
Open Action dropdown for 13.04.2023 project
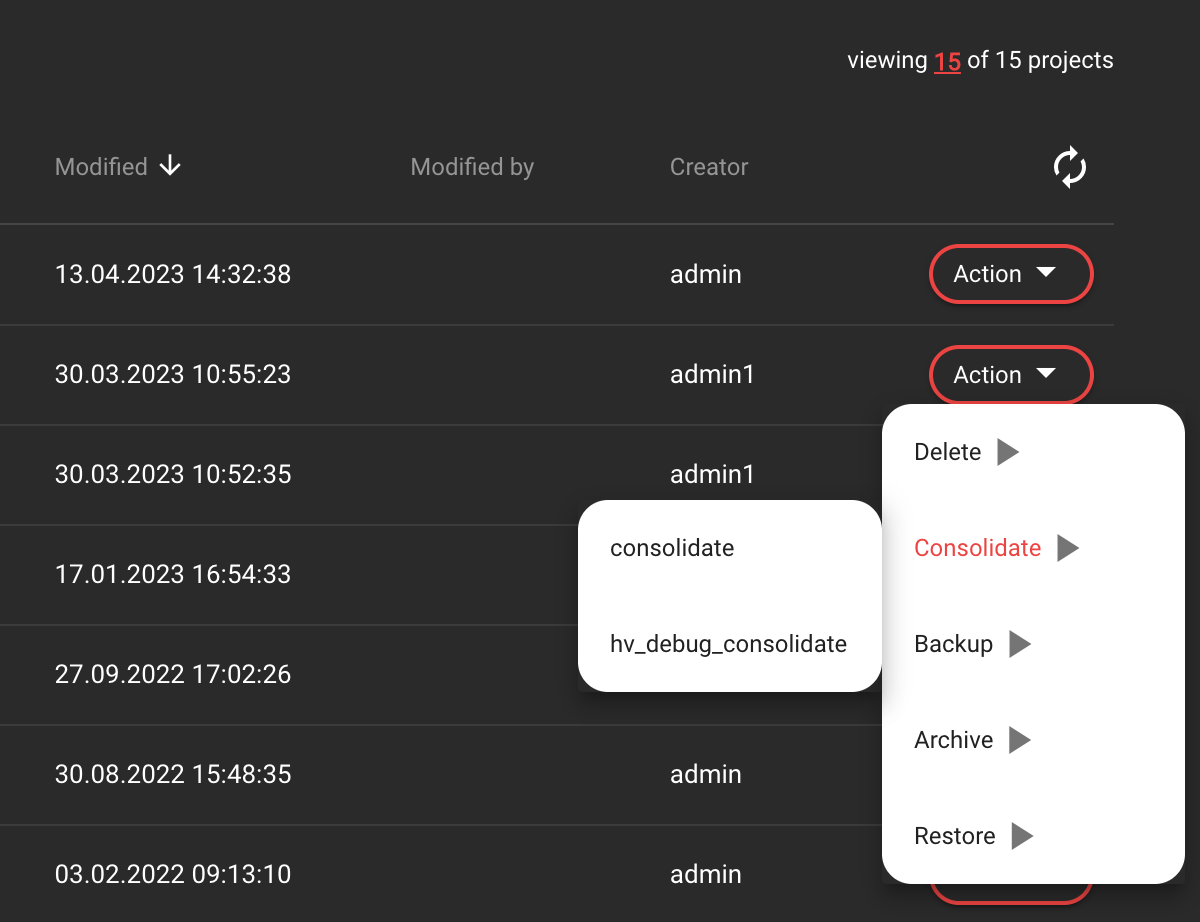(1011, 274)
